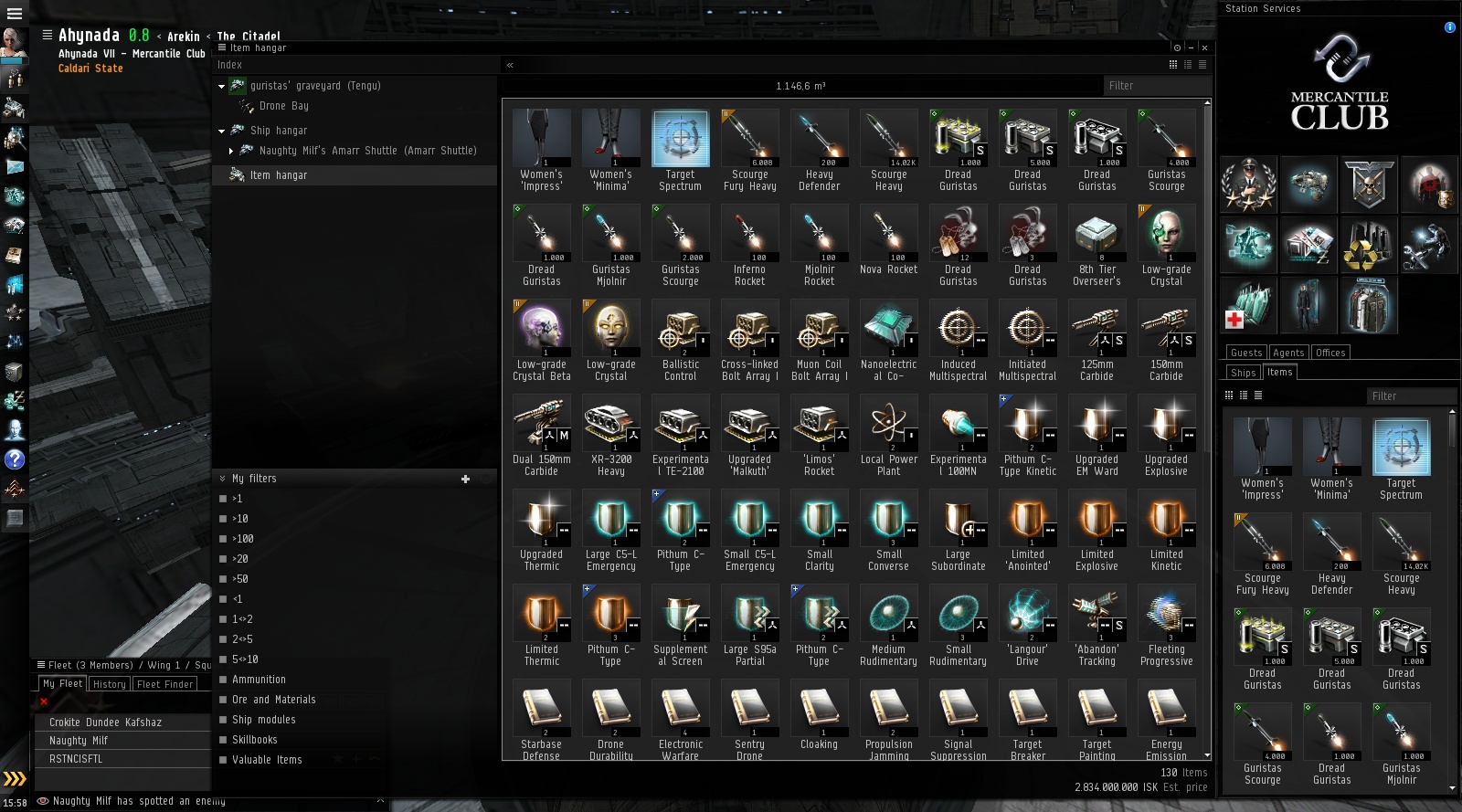Open the Fleet Finder tab

tap(165, 684)
